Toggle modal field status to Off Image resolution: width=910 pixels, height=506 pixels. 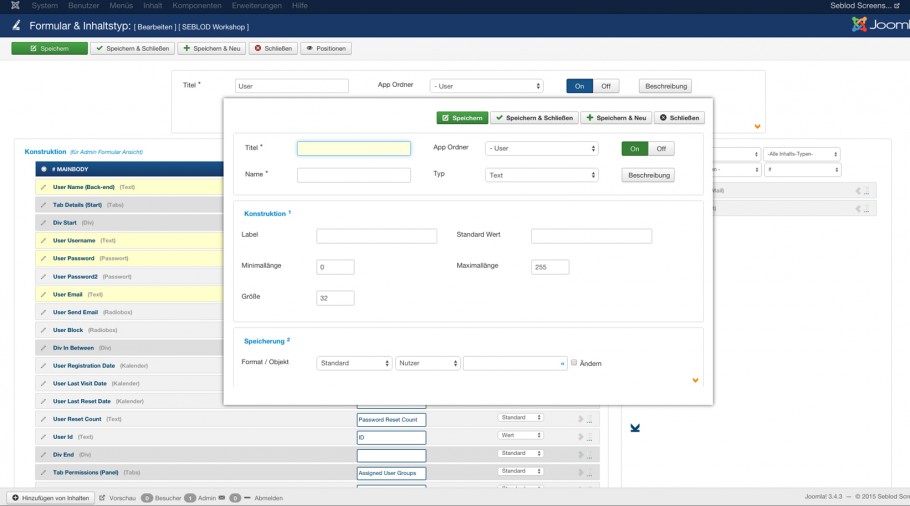(661, 149)
